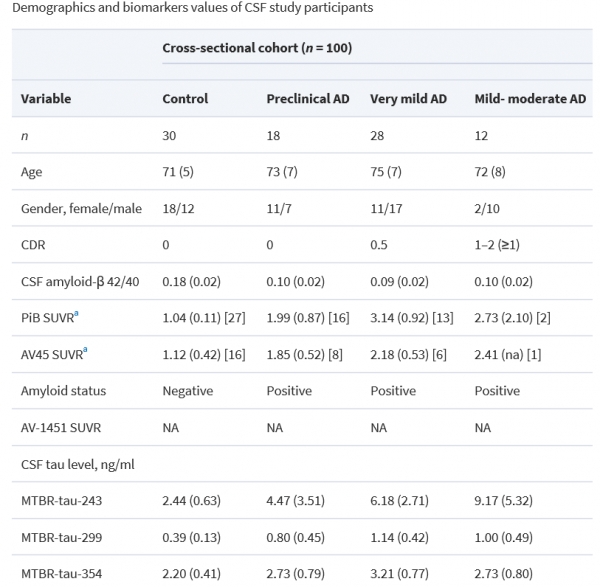Click the Very mild AD column header

[x=408, y=99]
